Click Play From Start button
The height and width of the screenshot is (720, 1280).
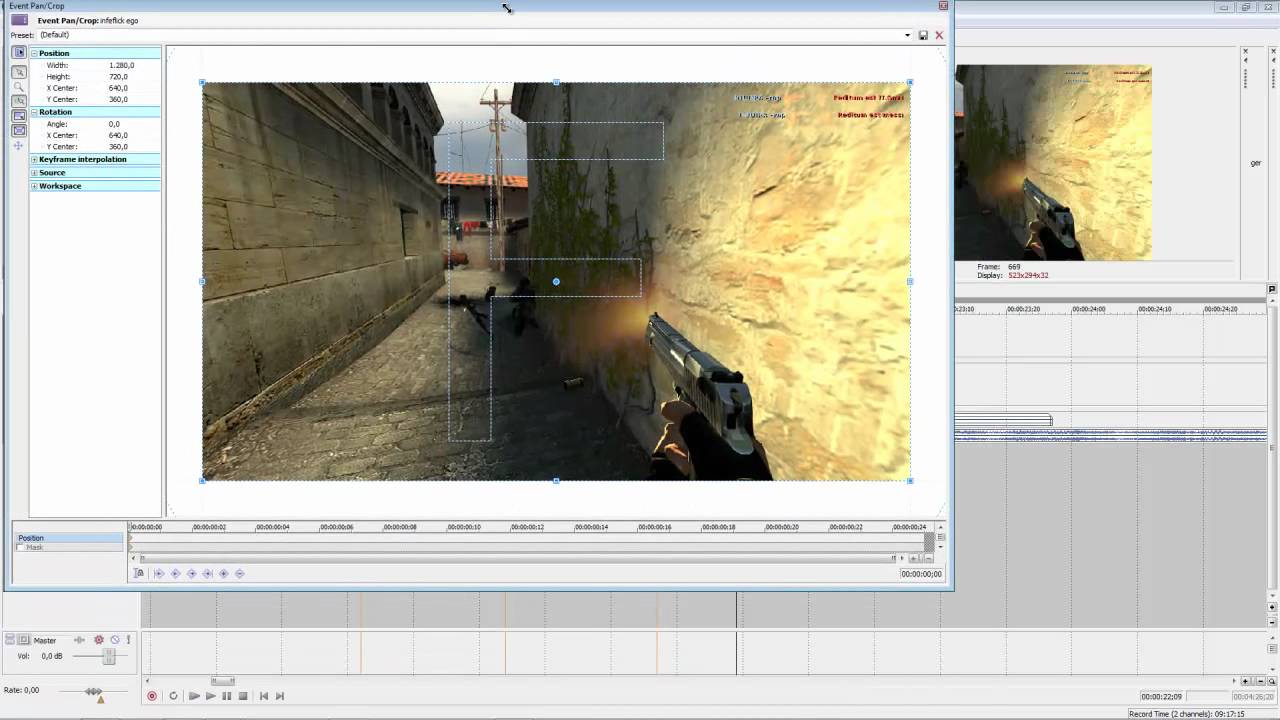pyautogui.click(x=194, y=696)
